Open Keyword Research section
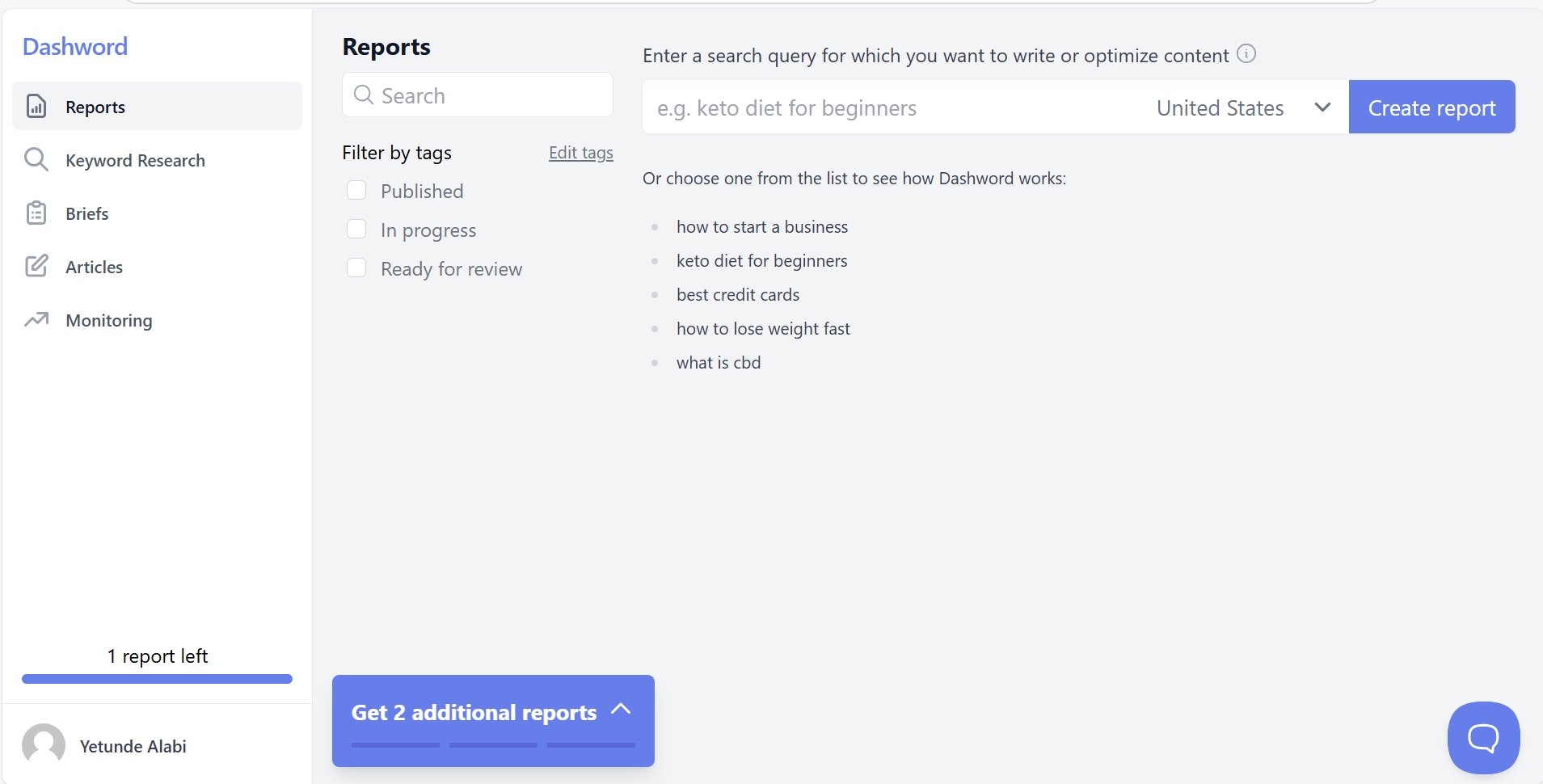Image resolution: width=1543 pixels, height=784 pixels. tap(157, 159)
